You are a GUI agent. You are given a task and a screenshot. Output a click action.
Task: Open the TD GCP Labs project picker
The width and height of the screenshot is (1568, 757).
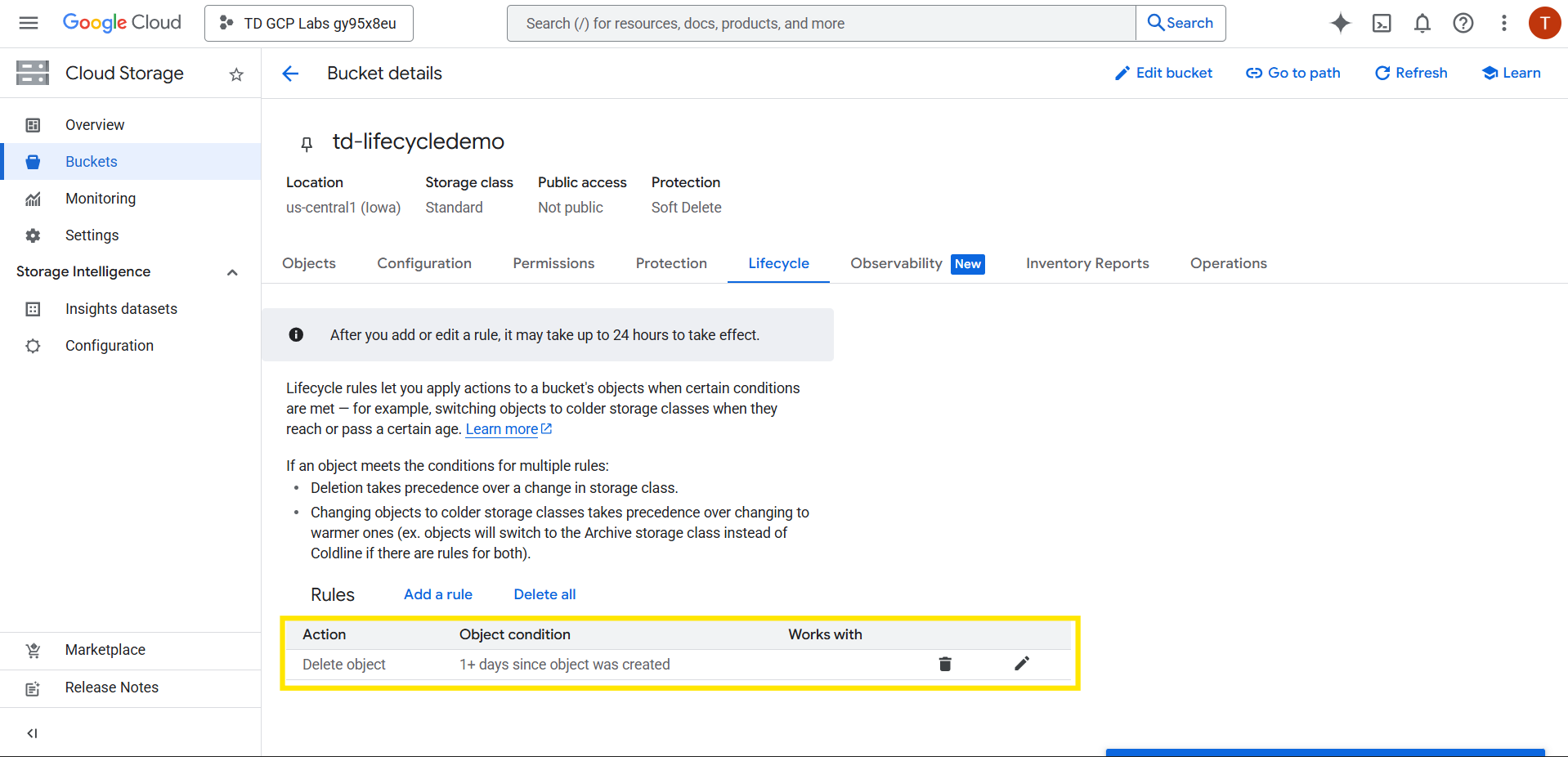(309, 23)
